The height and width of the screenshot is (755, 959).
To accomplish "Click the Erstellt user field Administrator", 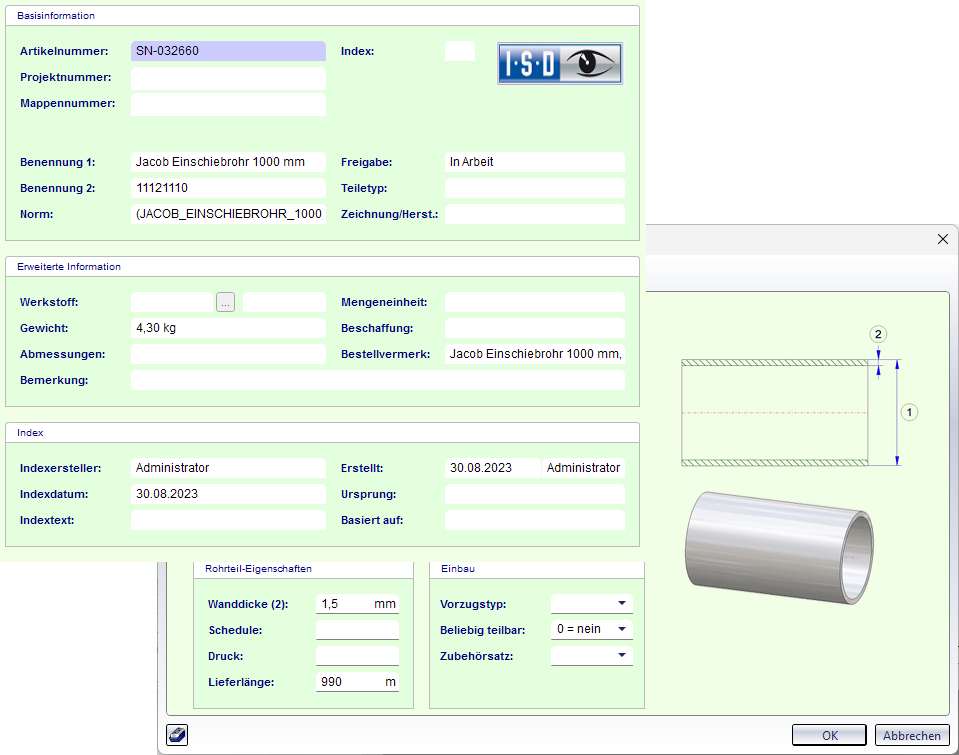I will click(583, 468).
